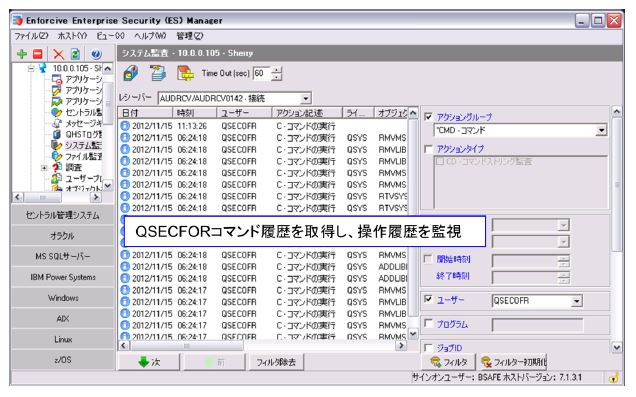636x397 pixels.
Task: Open the QSECOFR user dropdown
Action: tap(576, 301)
